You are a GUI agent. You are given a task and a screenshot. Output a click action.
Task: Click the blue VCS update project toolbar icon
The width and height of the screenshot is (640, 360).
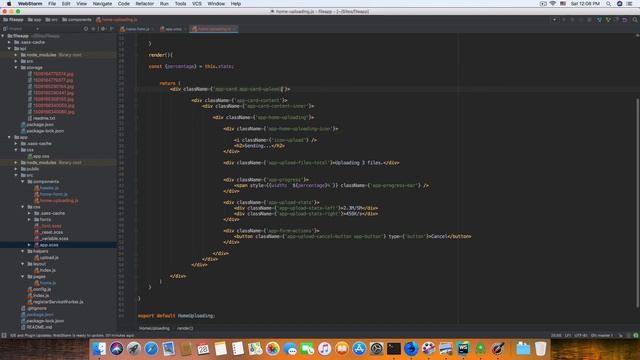coord(599,20)
